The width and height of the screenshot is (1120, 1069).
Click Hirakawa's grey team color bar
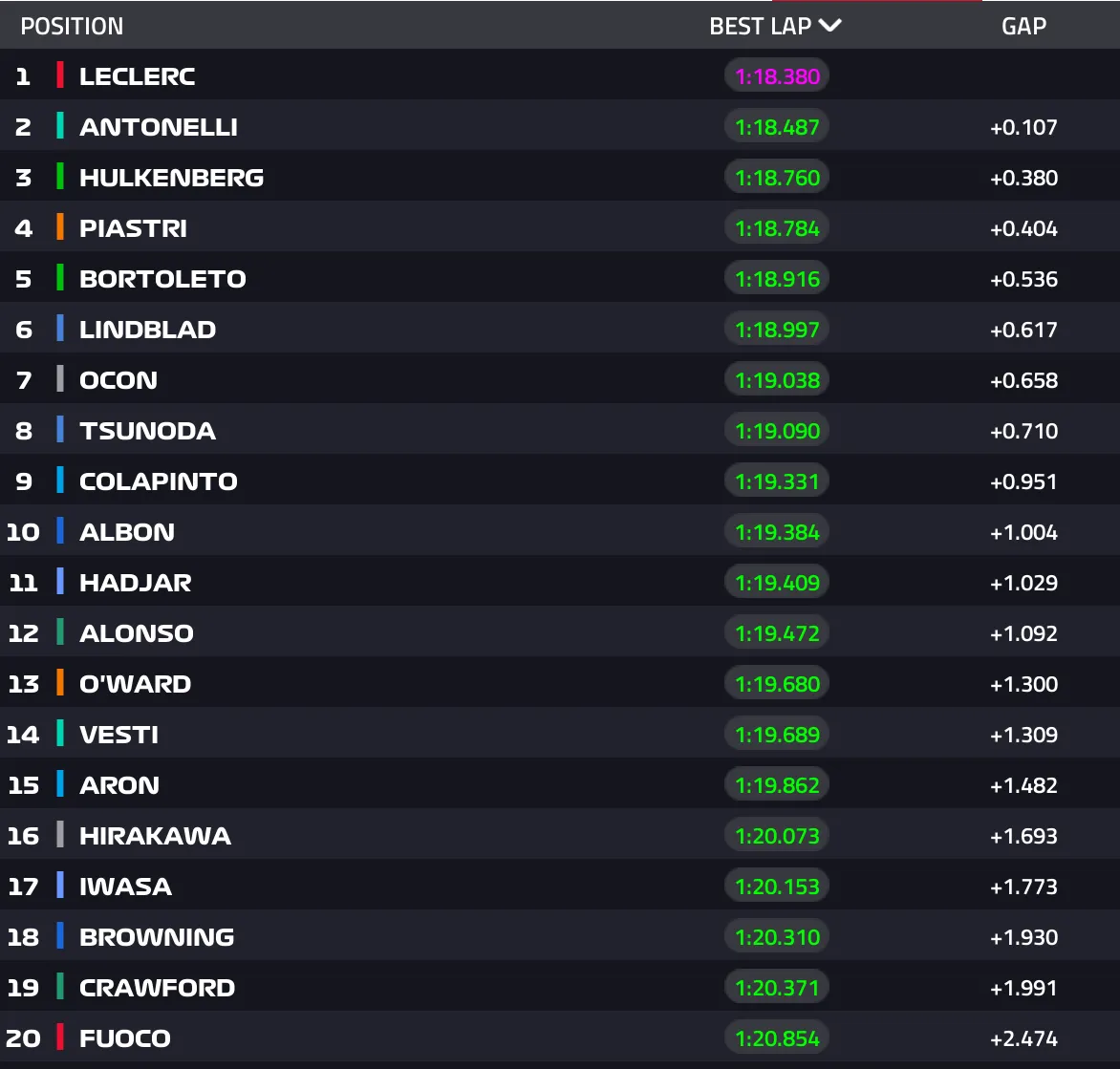pos(60,836)
